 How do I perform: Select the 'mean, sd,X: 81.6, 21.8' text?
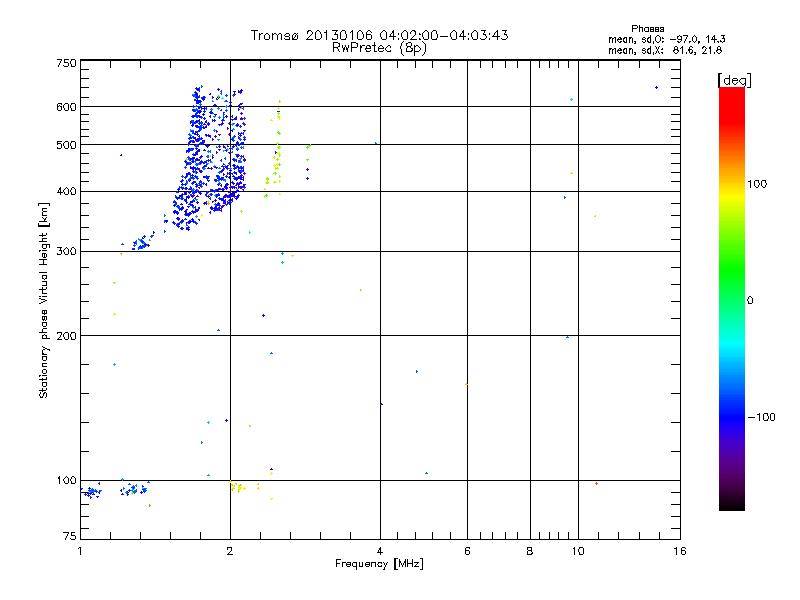[x=665, y=50]
